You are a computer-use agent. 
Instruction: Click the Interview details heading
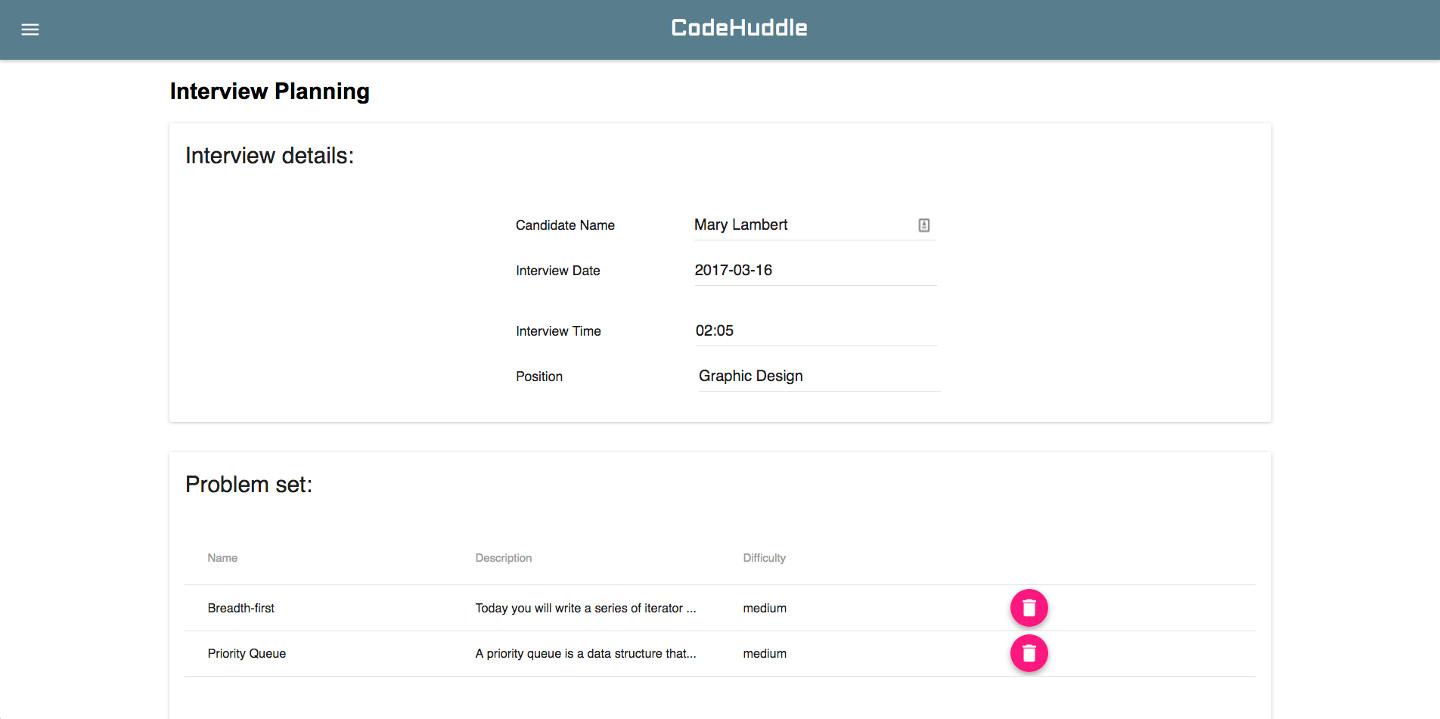pyautogui.click(x=270, y=156)
